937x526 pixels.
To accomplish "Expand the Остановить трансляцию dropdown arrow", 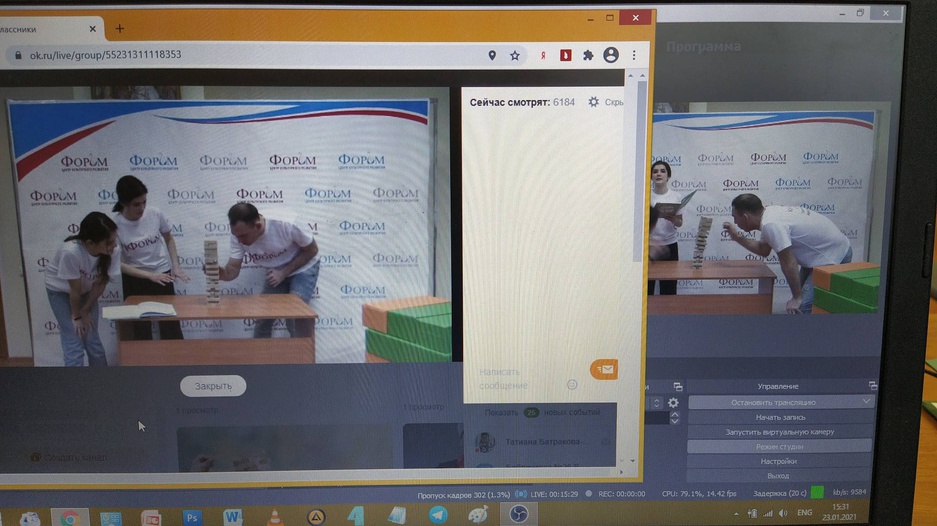I will [x=866, y=402].
